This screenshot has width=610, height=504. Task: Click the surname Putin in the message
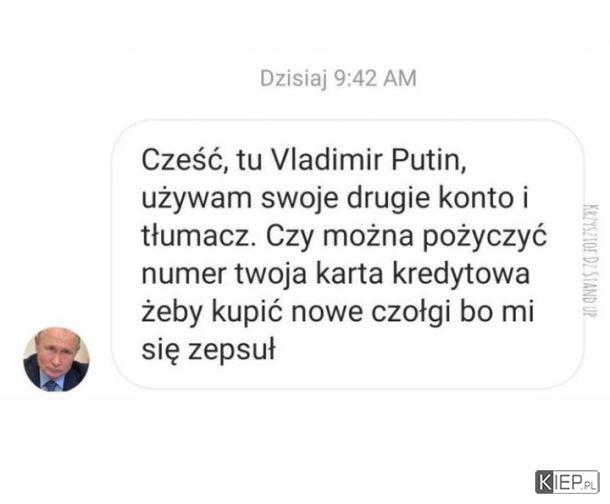[428, 160]
